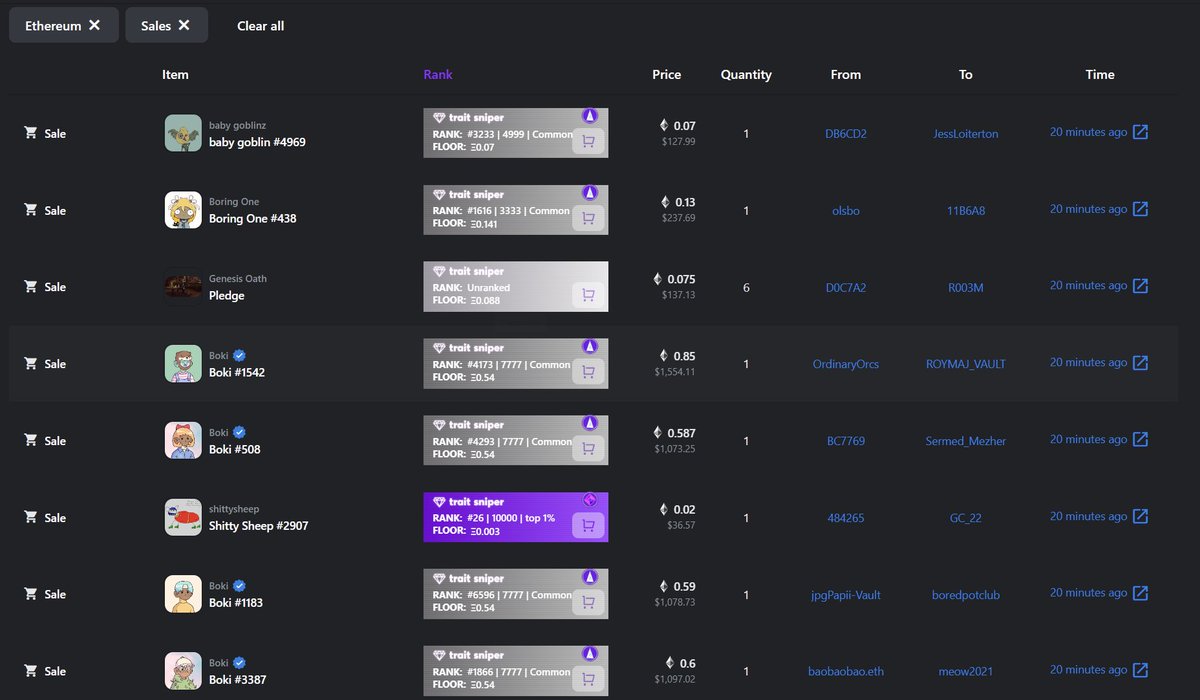This screenshot has height=700, width=1200.
Task: Open external link for Boki #1542 sale
Action: pyautogui.click(x=1140, y=363)
